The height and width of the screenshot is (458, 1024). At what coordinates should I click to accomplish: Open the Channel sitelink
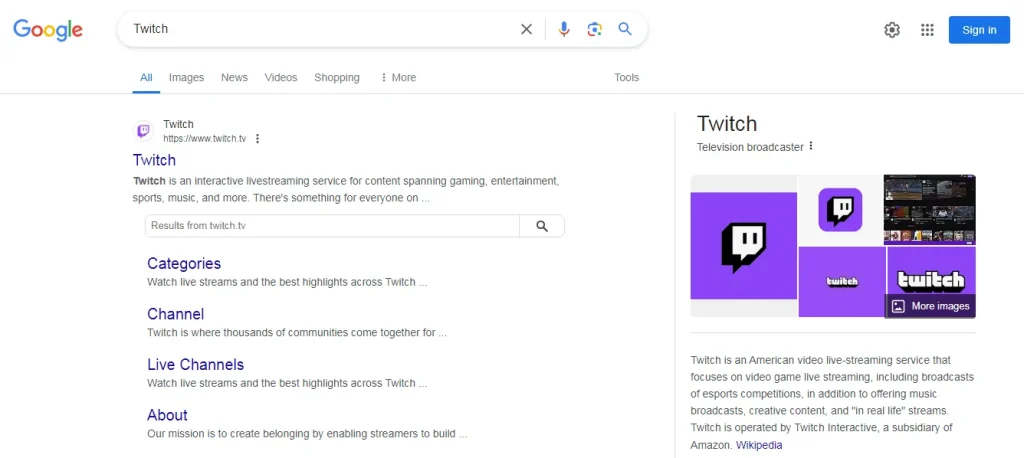coord(176,314)
